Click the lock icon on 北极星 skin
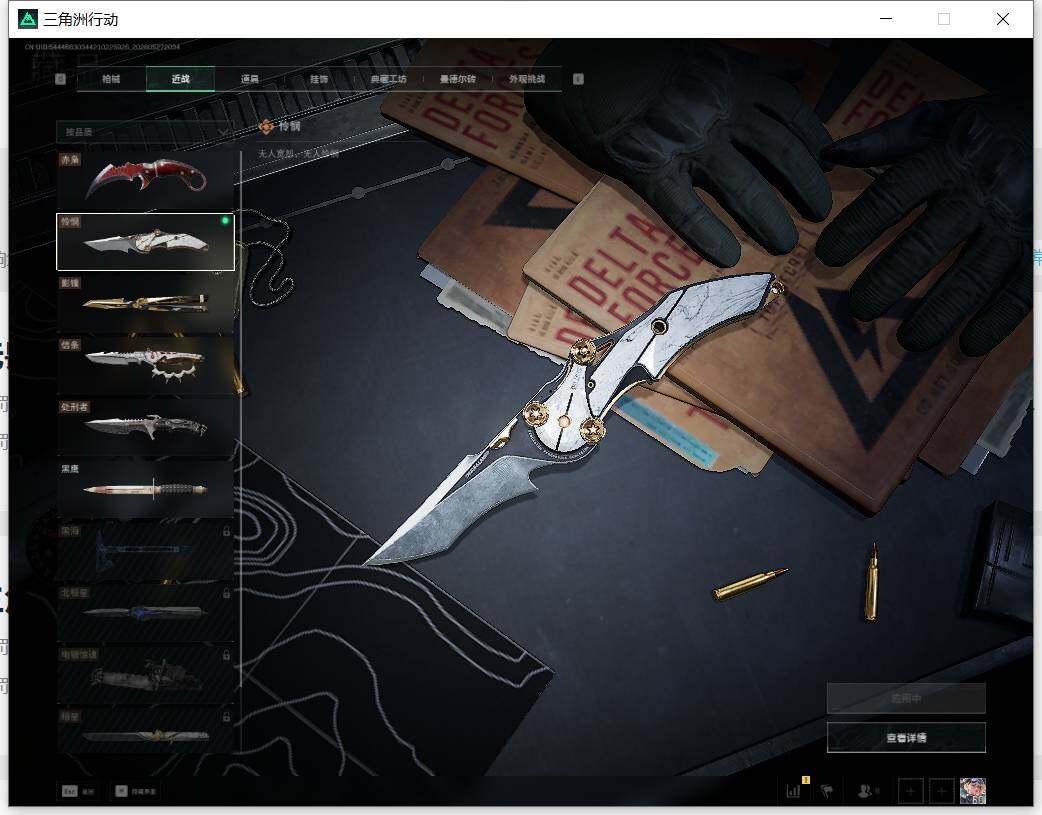 point(226,593)
